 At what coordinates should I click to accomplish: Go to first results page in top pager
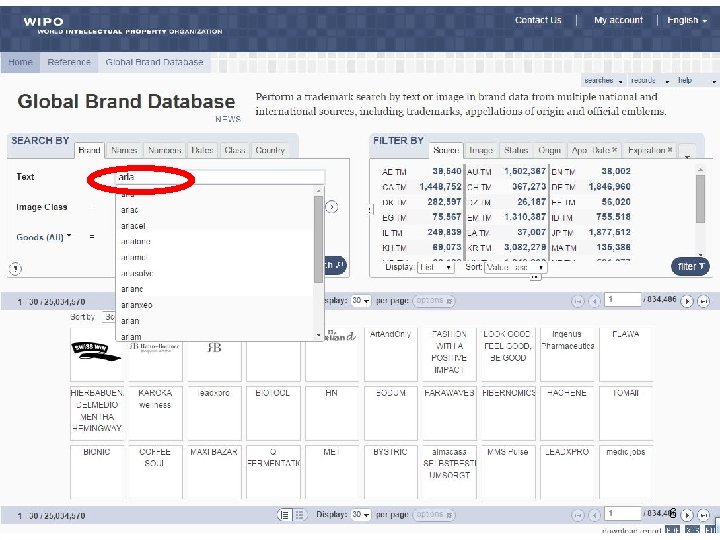[x=578, y=301]
